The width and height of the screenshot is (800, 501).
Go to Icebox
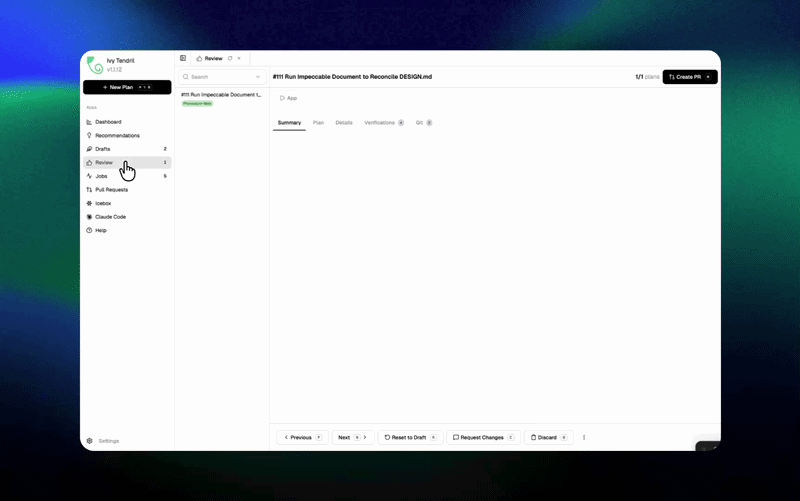coord(127,203)
